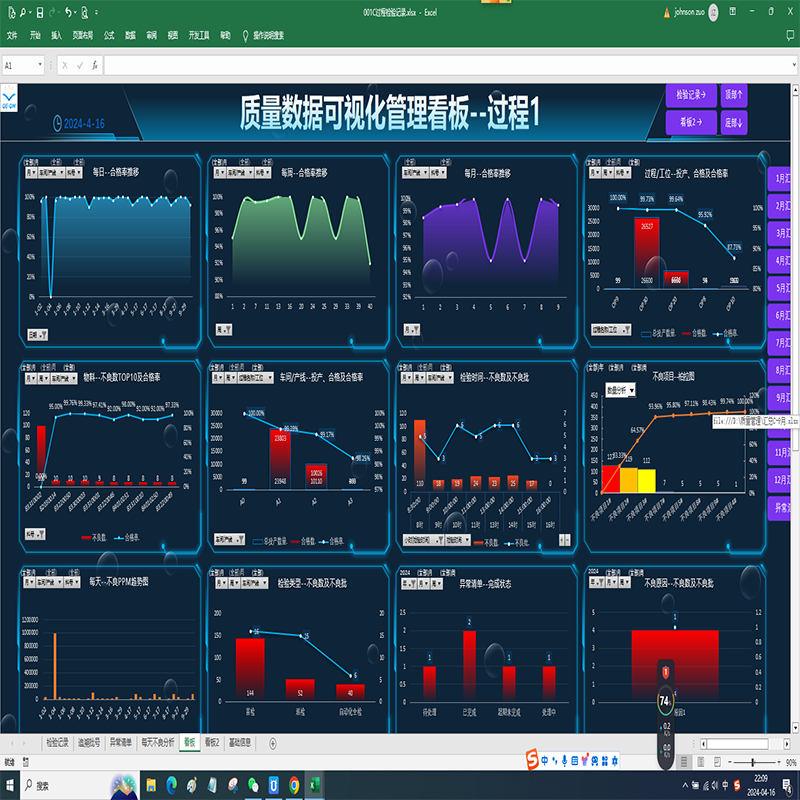Click the new-document icon at title bar left
Screen dimensions: 800x800
[11, 12]
